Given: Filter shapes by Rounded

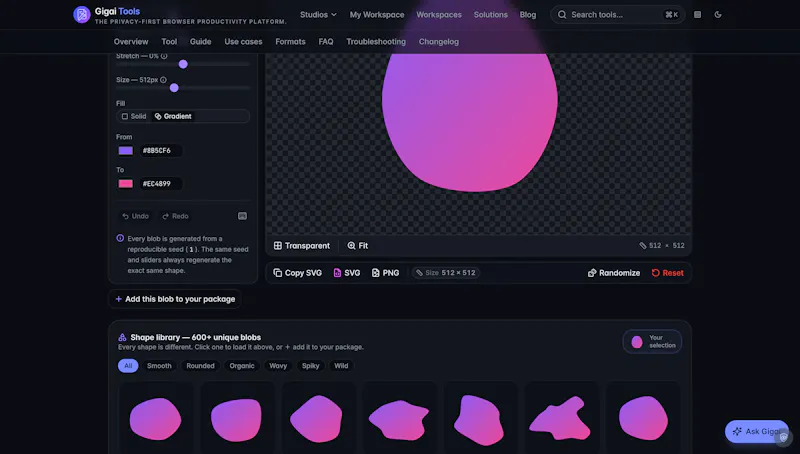Looking at the screenshot, I should pyautogui.click(x=201, y=366).
